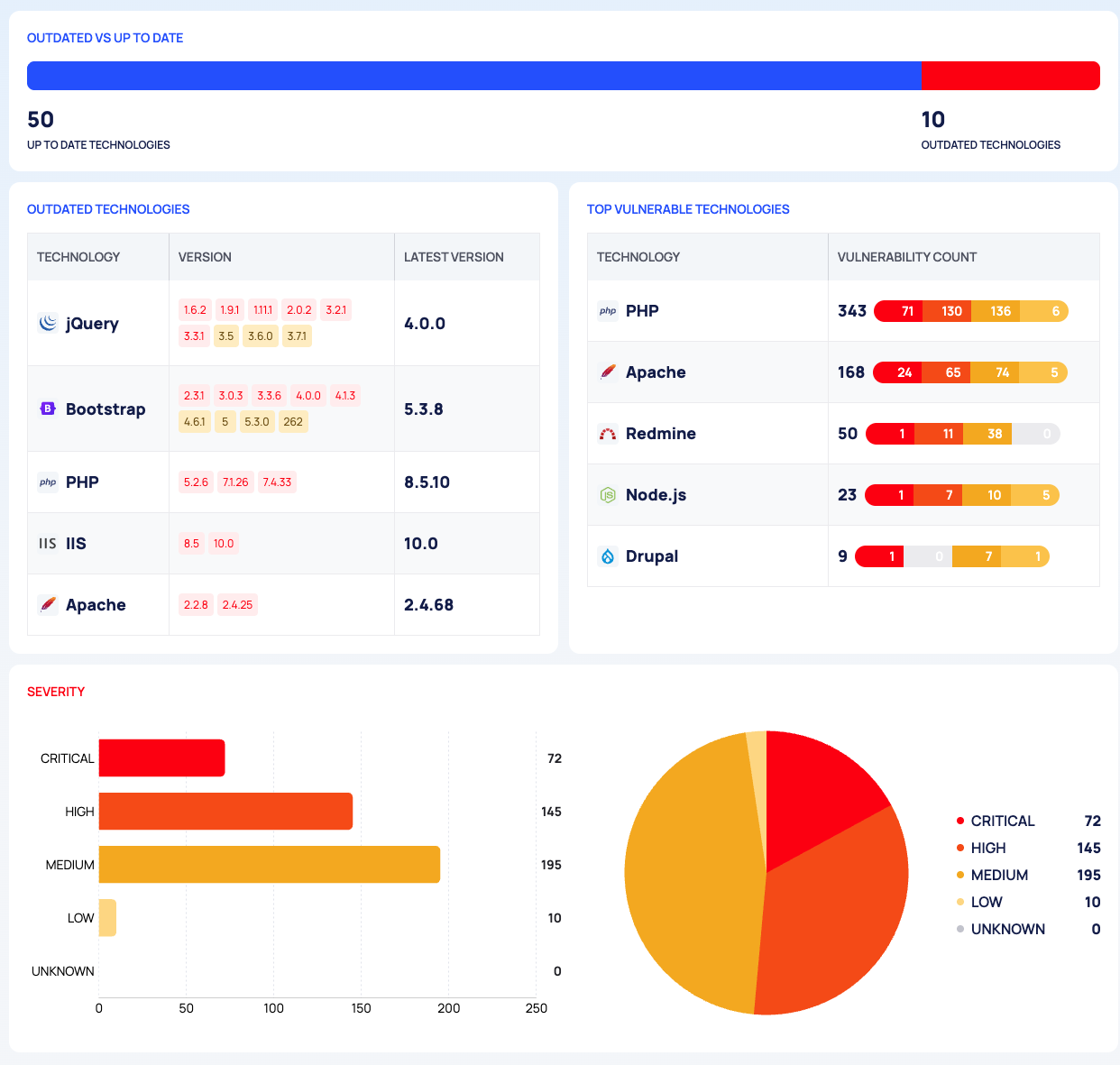
Task: Click the Drupal technology name
Action: (x=652, y=556)
